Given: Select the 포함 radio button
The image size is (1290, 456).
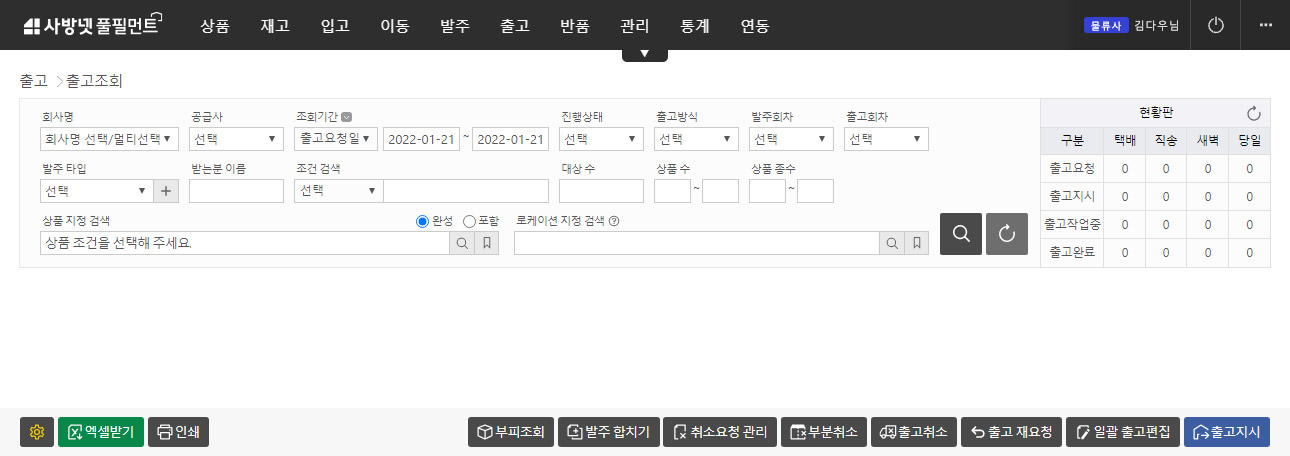Looking at the screenshot, I should (x=469, y=221).
